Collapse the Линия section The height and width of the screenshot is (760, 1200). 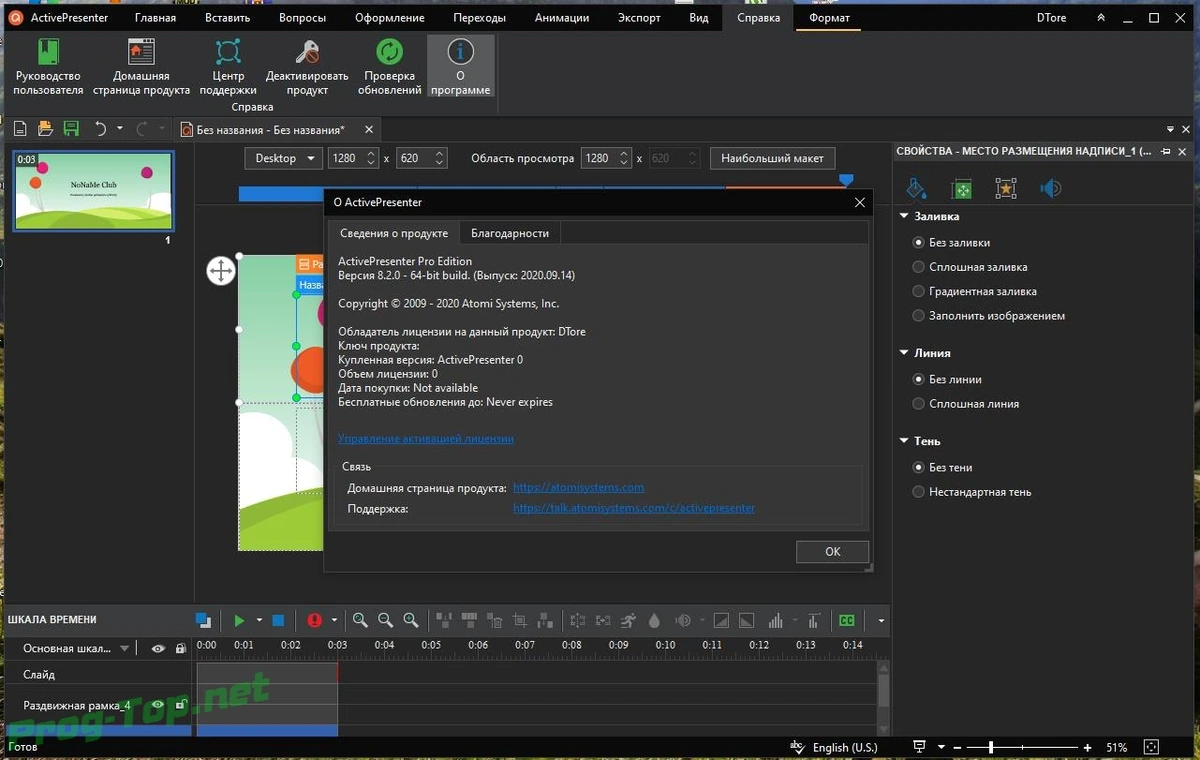(904, 353)
